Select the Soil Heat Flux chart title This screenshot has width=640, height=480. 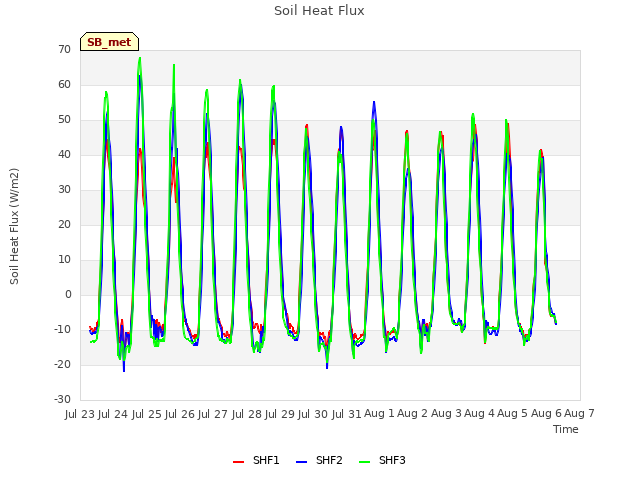[319, 11]
